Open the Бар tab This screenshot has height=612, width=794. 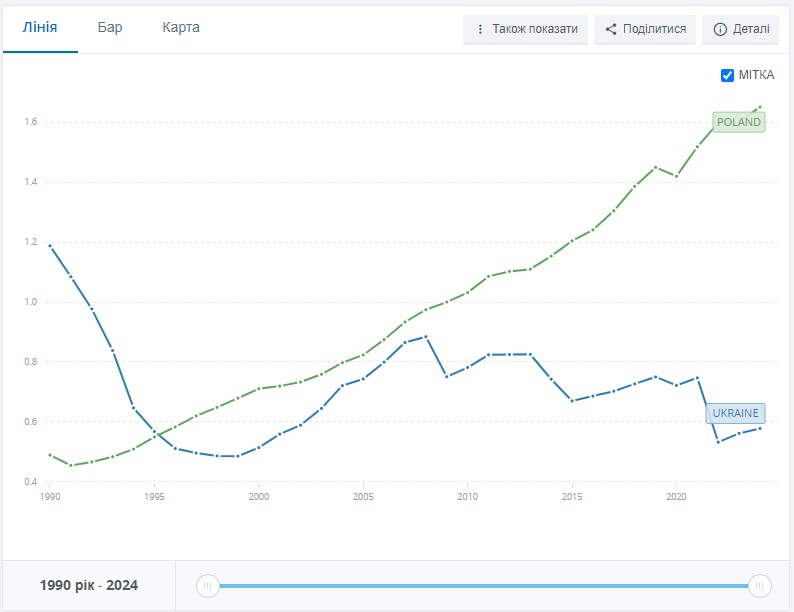tap(110, 27)
